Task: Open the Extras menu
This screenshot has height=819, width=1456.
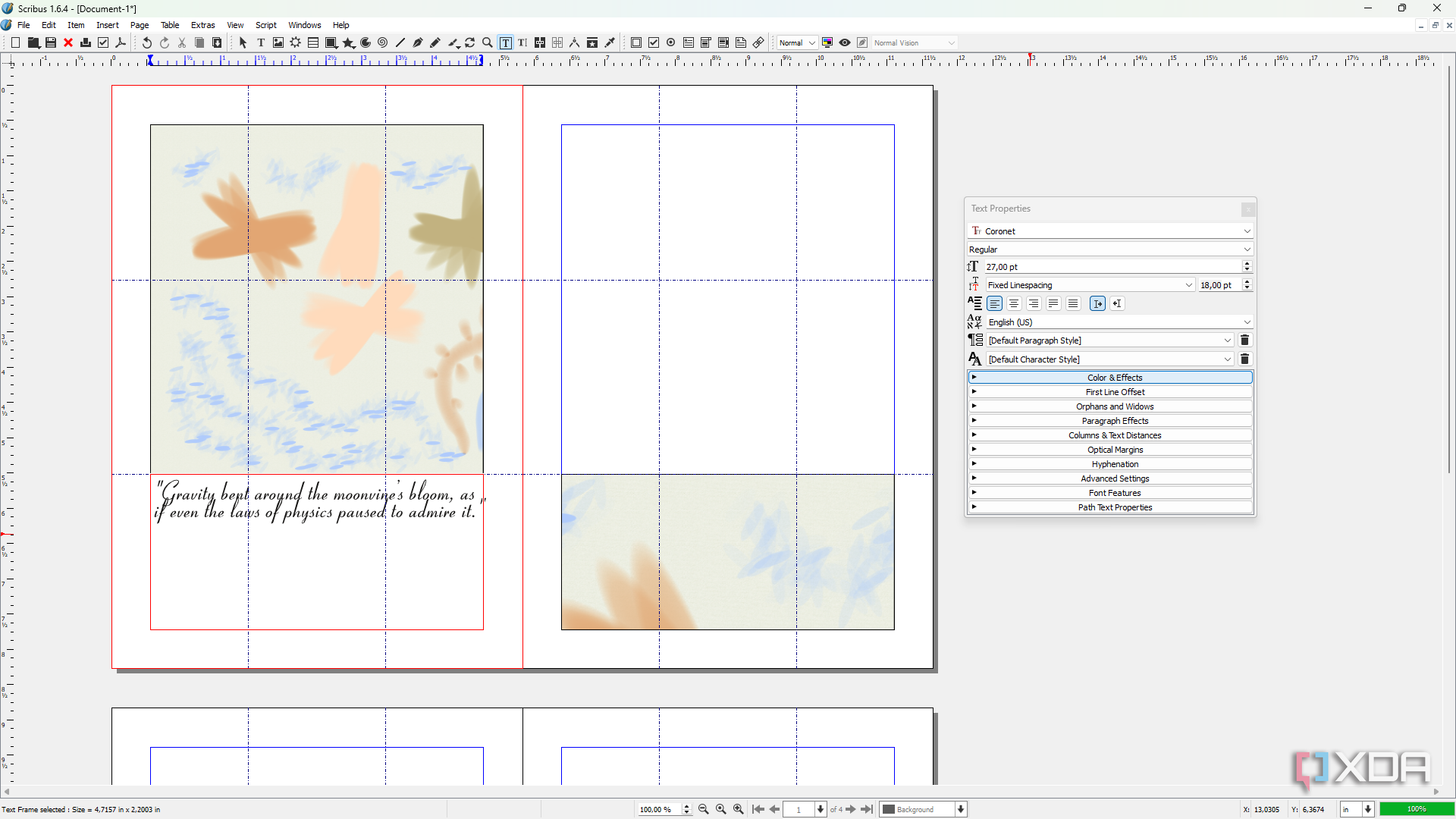Action: (x=202, y=25)
